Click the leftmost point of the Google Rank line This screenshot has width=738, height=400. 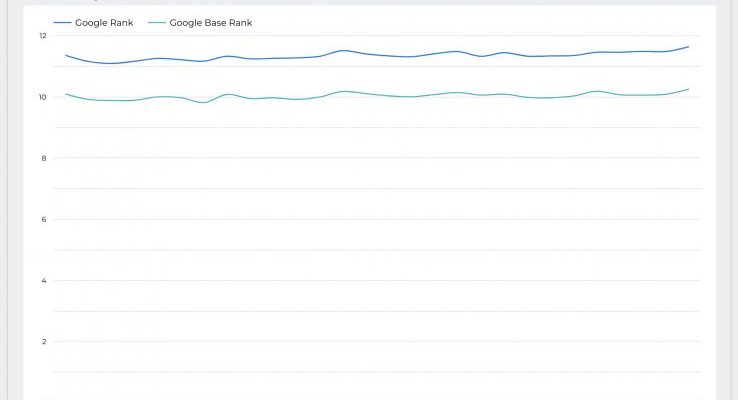pyautogui.click(x=66, y=55)
